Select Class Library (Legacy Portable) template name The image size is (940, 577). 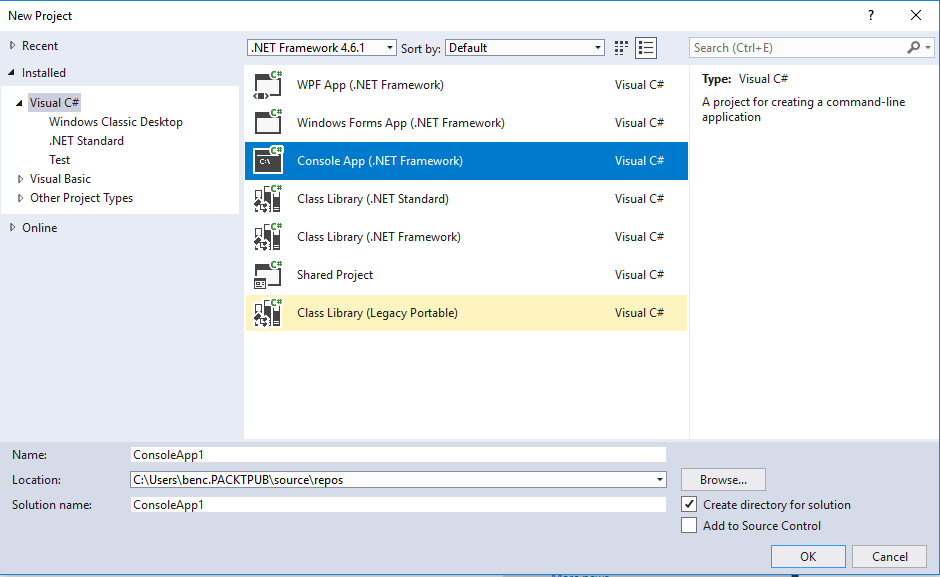pos(378,313)
